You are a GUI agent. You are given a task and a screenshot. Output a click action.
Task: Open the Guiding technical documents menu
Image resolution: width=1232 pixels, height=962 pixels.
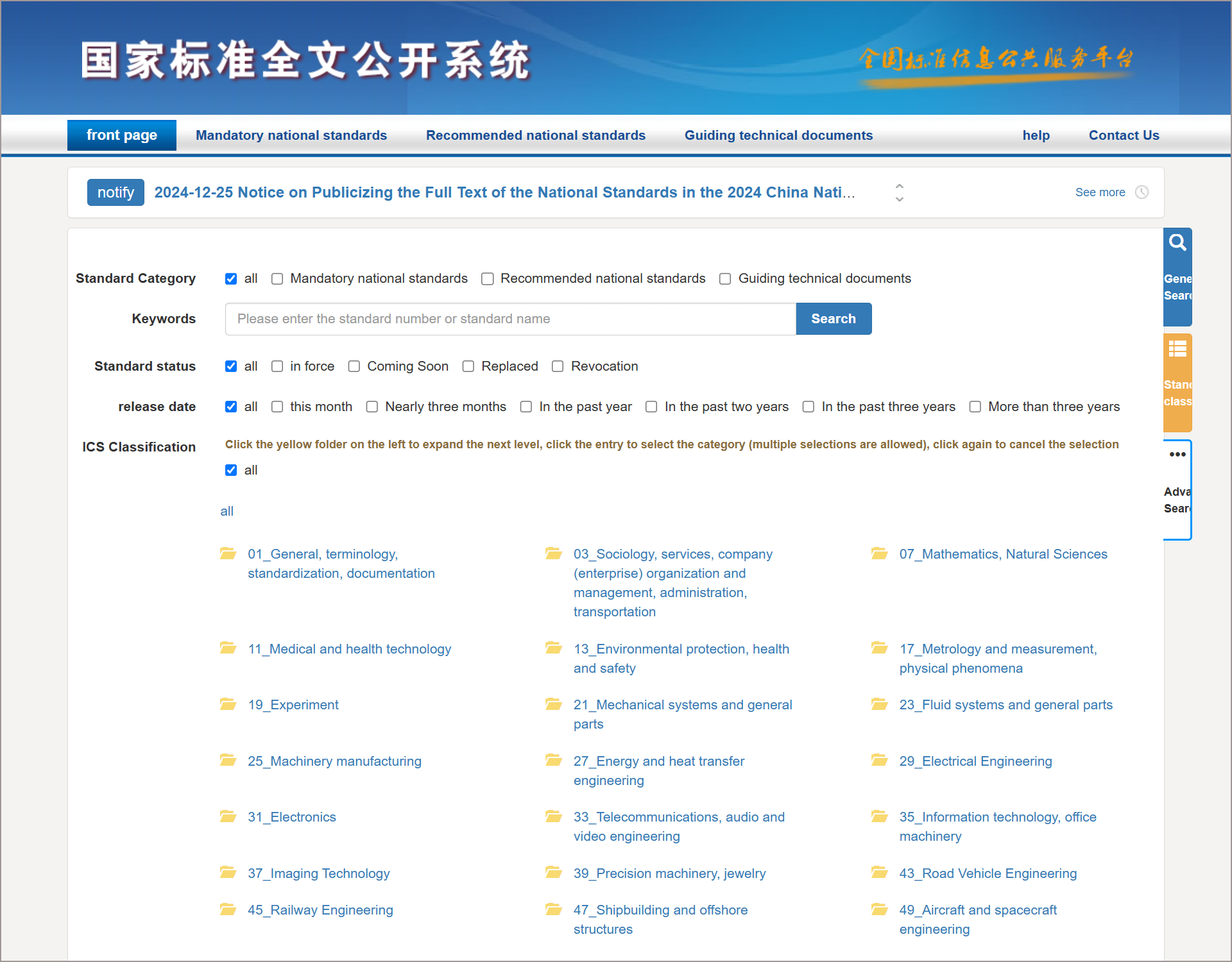(x=778, y=135)
